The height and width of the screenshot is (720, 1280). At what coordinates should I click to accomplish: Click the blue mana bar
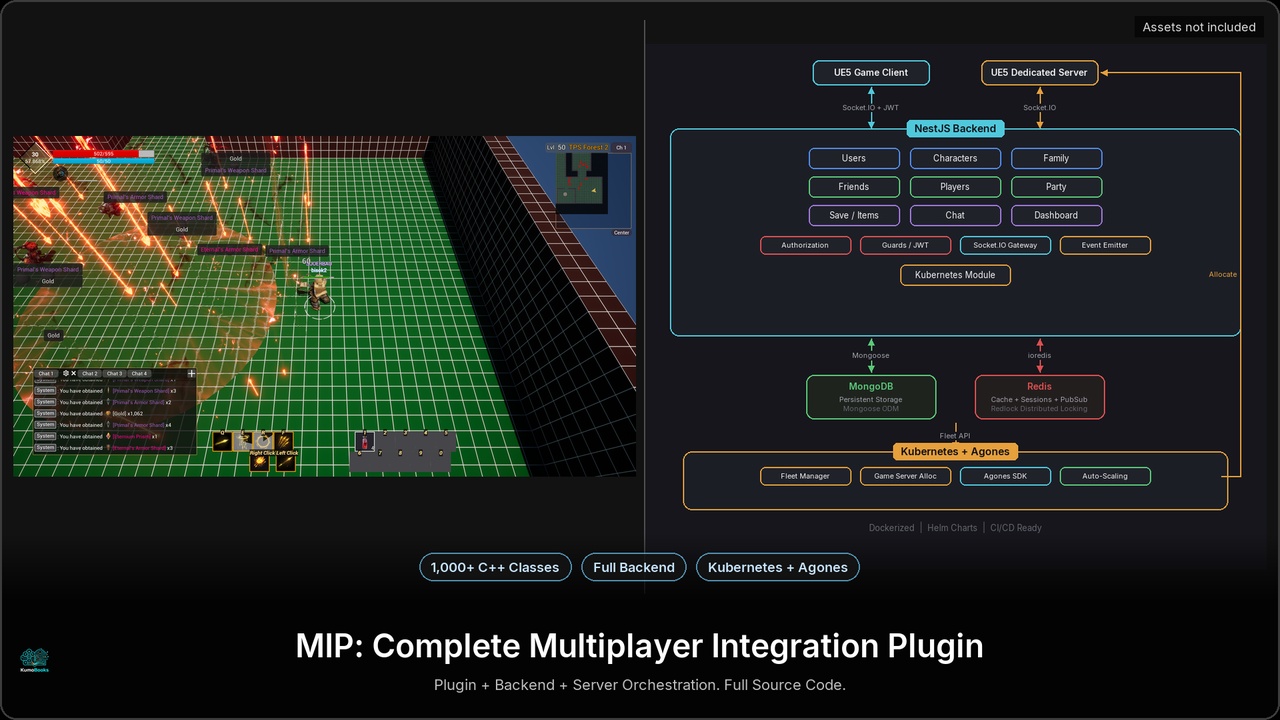[x=104, y=161]
